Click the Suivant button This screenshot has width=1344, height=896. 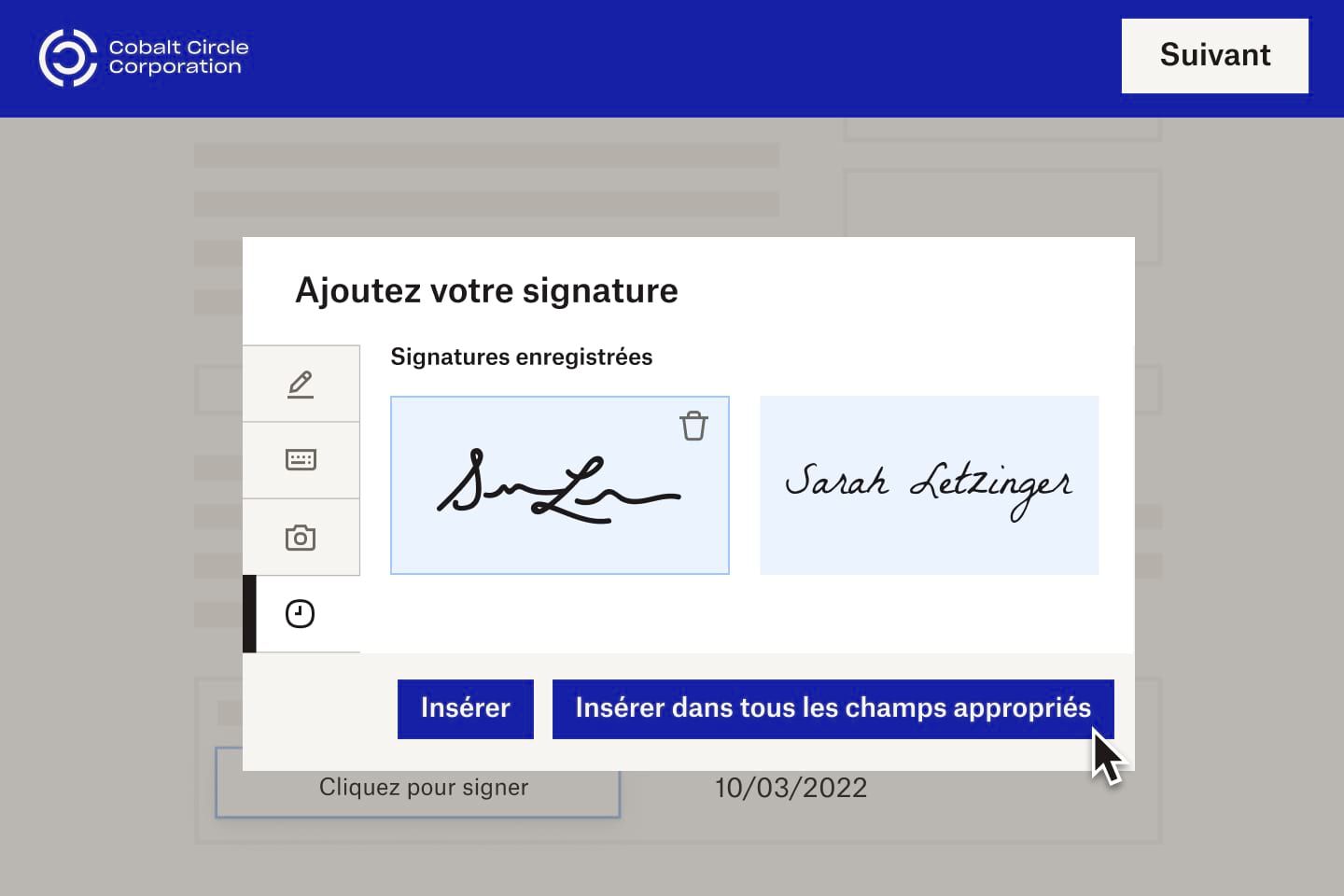tap(1214, 55)
